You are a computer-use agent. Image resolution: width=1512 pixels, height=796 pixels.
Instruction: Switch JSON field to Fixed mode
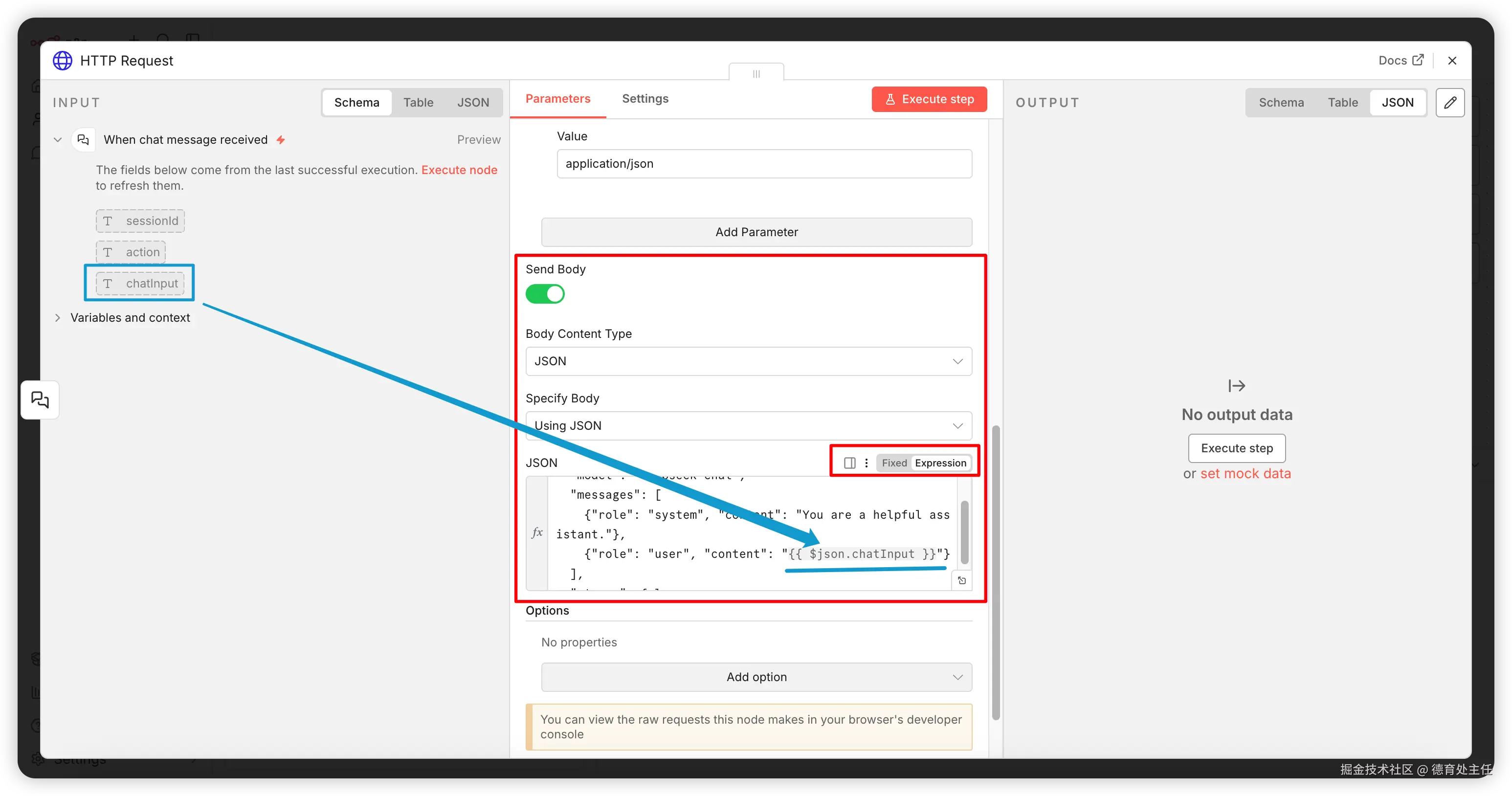pyautogui.click(x=894, y=463)
